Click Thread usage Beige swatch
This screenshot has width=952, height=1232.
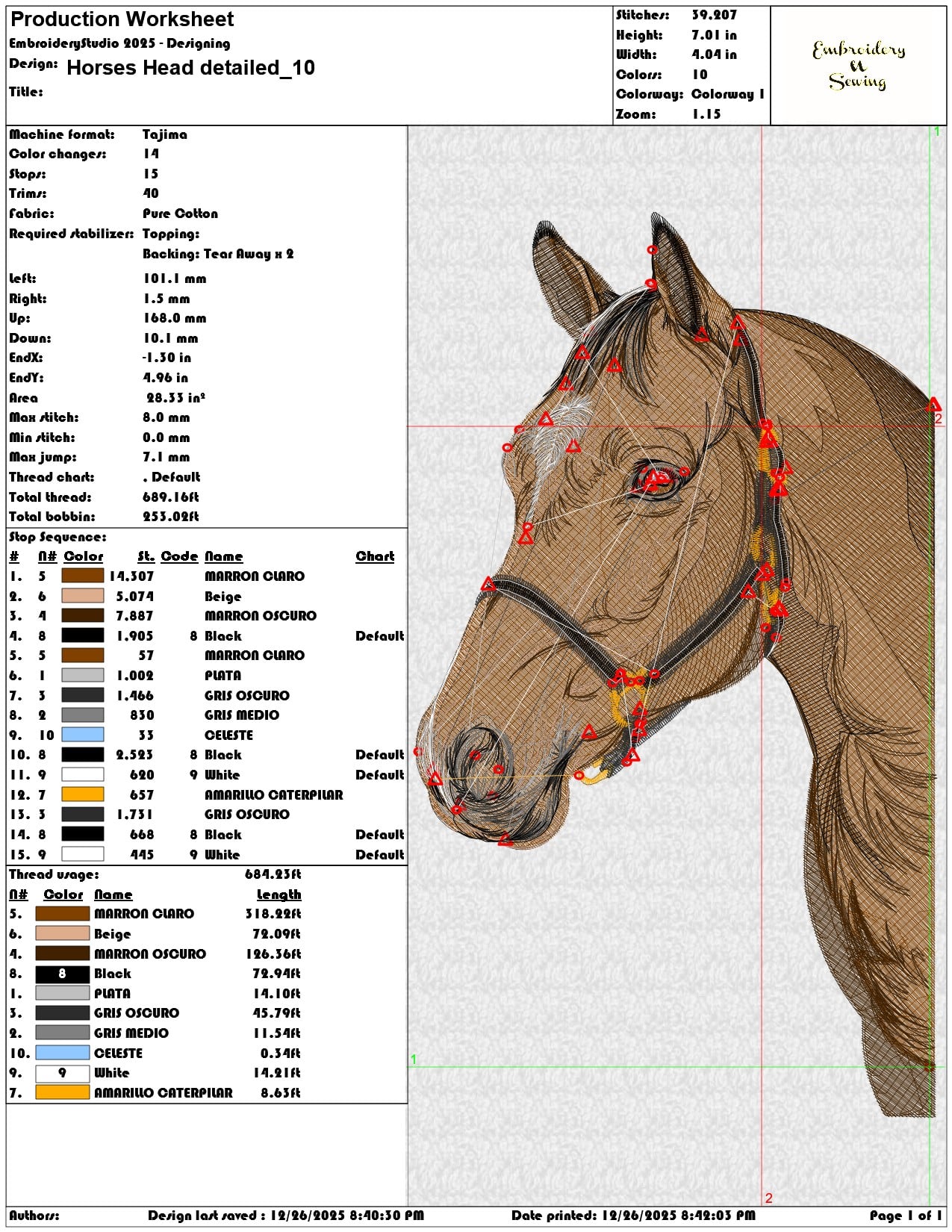[62, 933]
